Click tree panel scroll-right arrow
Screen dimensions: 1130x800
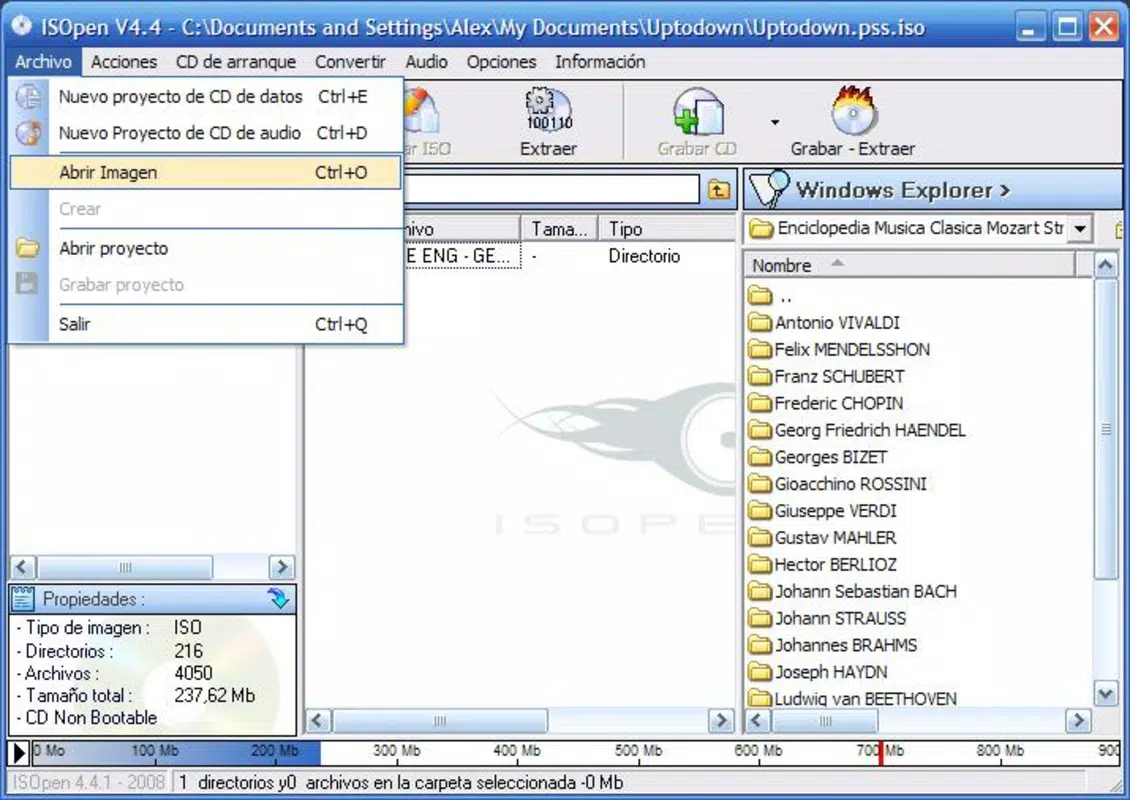pyautogui.click(x=282, y=567)
